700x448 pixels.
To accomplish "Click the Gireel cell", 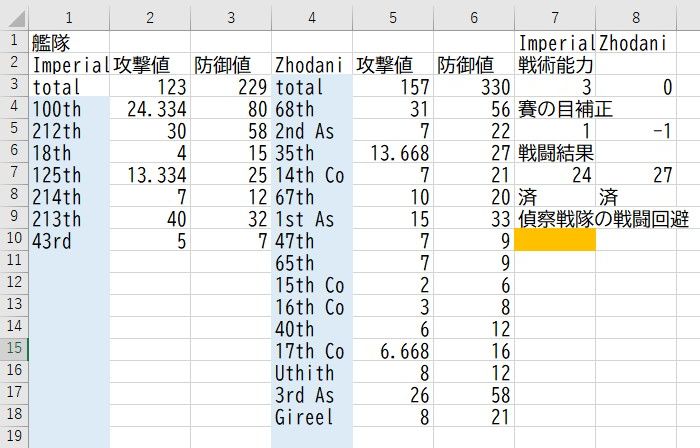I will [x=312, y=416].
